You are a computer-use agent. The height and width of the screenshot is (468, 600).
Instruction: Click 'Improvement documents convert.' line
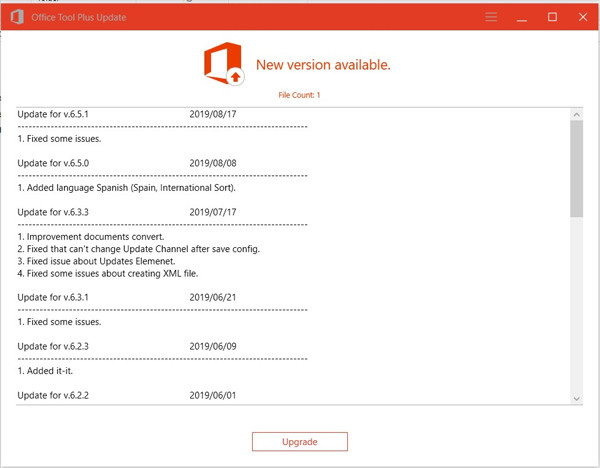click(x=91, y=236)
